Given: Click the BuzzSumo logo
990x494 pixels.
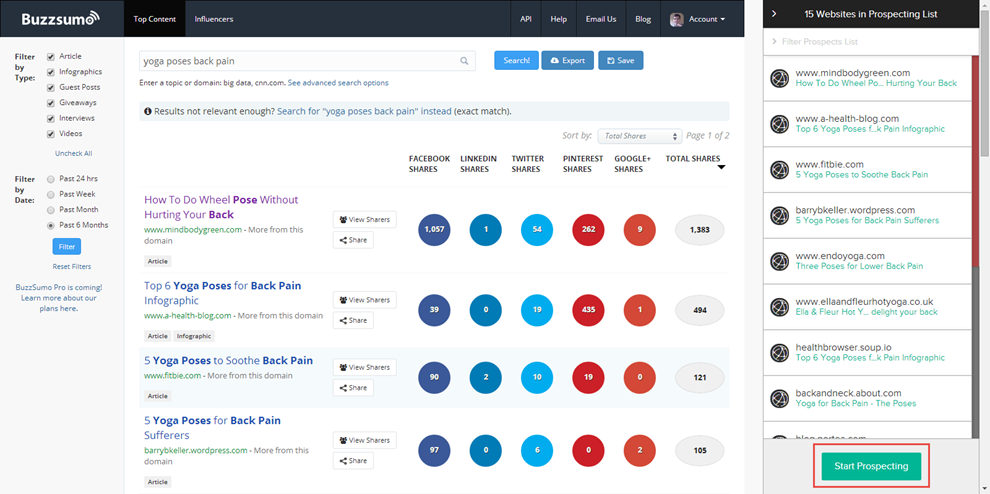Looking at the screenshot, I should (x=61, y=19).
